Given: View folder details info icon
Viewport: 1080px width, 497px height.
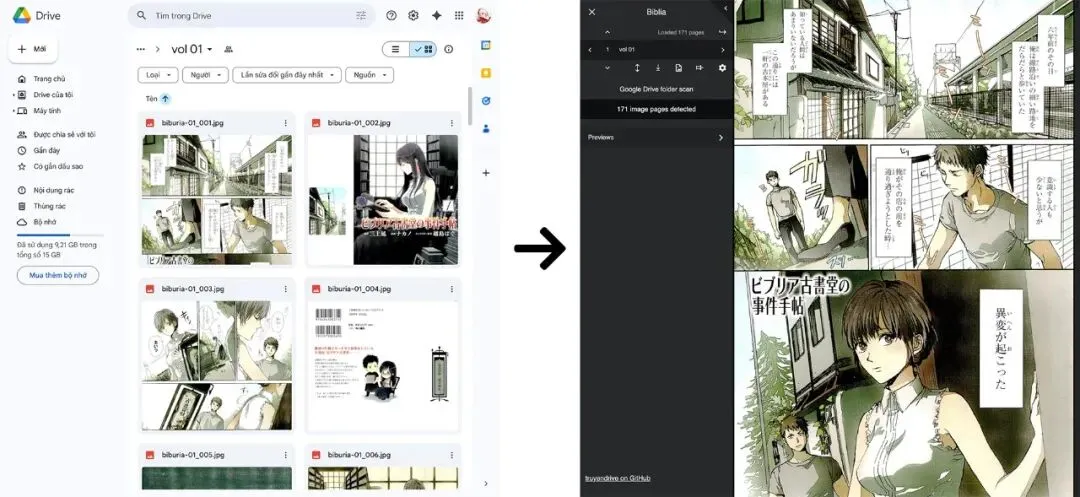Looking at the screenshot, I should point(449,49).
